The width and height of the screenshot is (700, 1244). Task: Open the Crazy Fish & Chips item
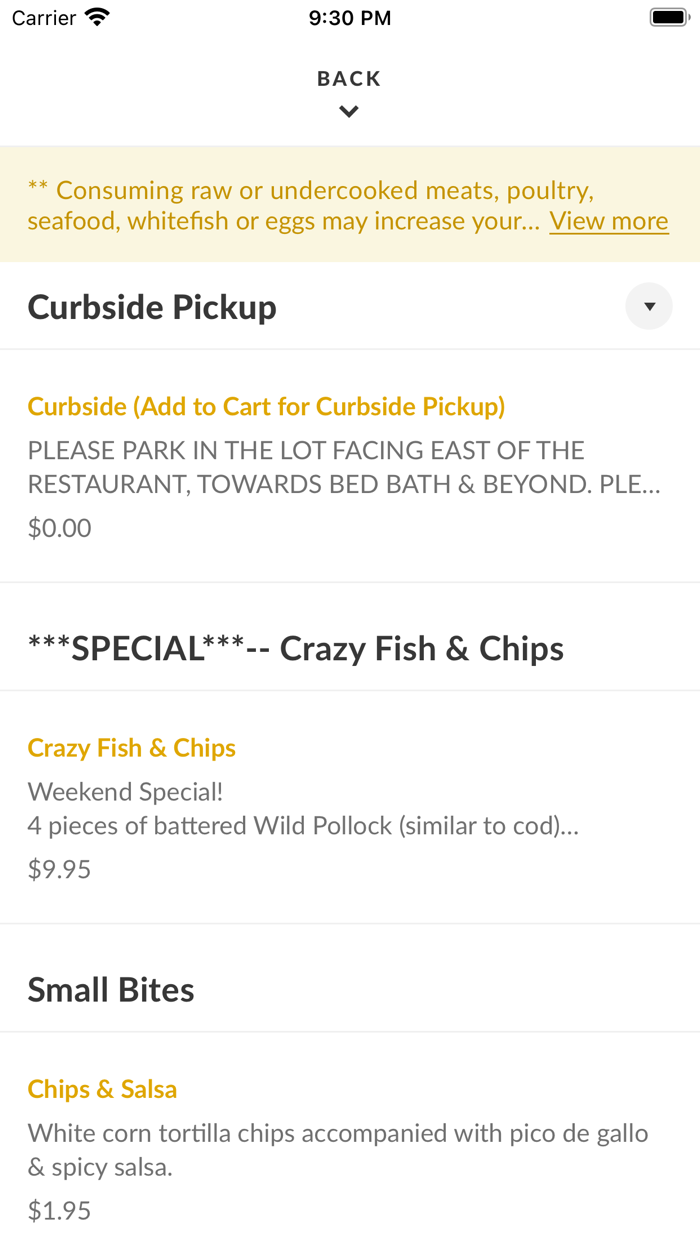131,747
